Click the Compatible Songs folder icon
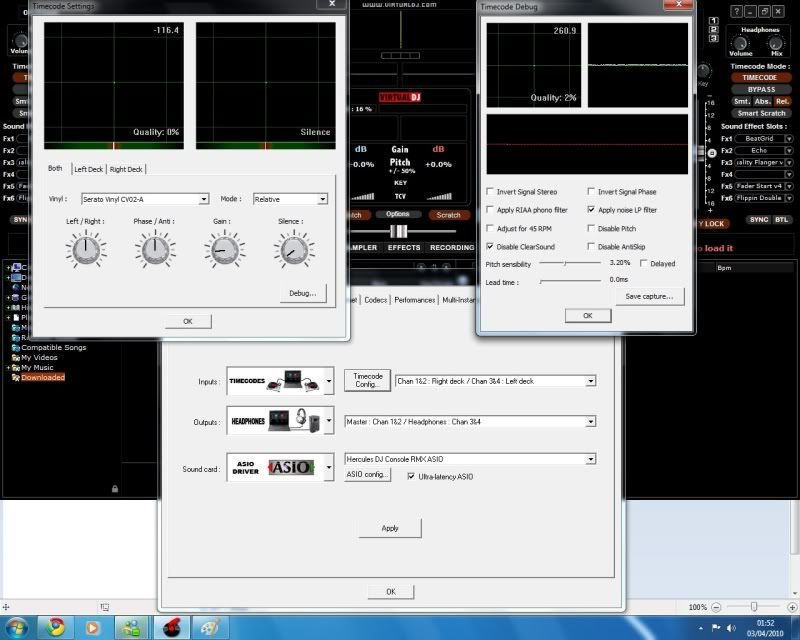 click(15, 348)
